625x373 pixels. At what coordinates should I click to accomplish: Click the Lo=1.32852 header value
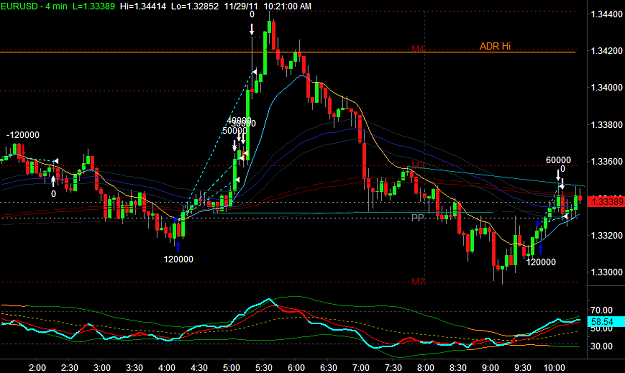click(195, 6)
